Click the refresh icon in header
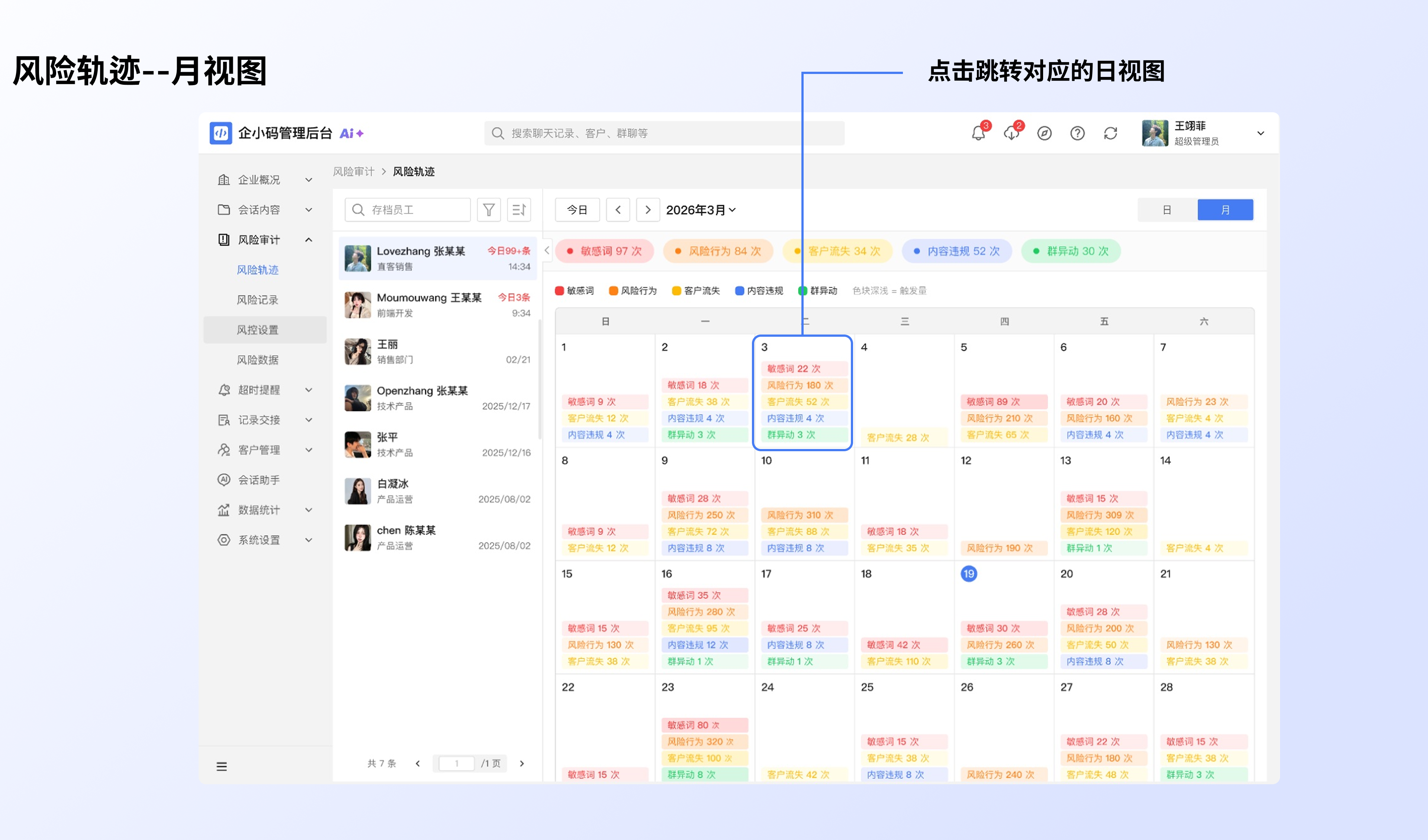 click(1110, 133)
